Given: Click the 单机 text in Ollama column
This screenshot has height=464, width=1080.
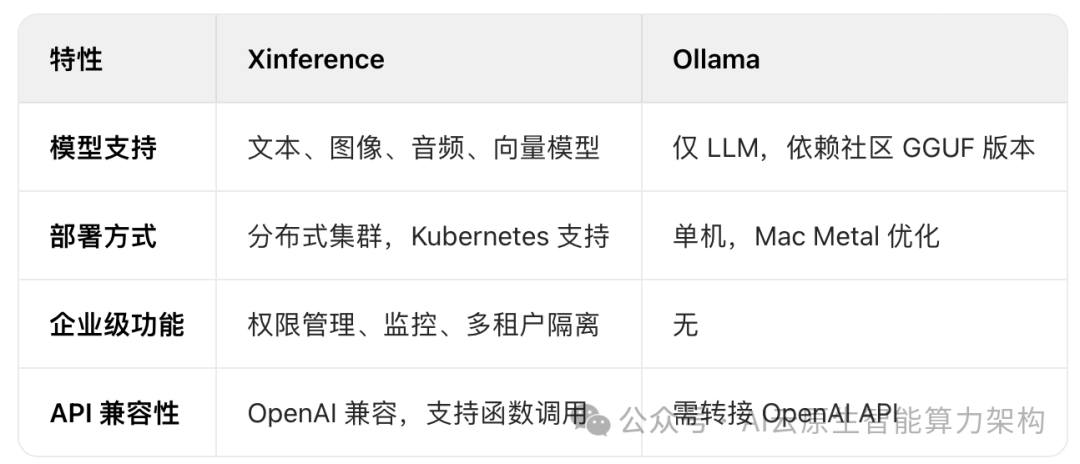Looking at the screenshot, I should coord(699,237).
